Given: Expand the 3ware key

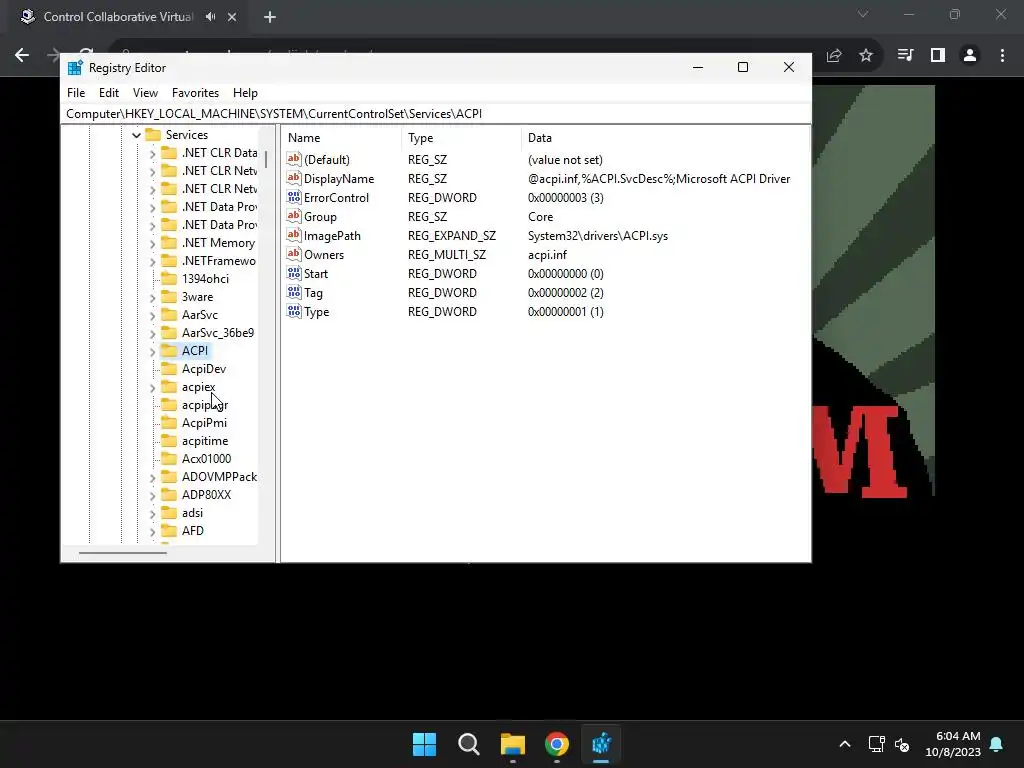Looking at the screenshot, I should [153, 298].
